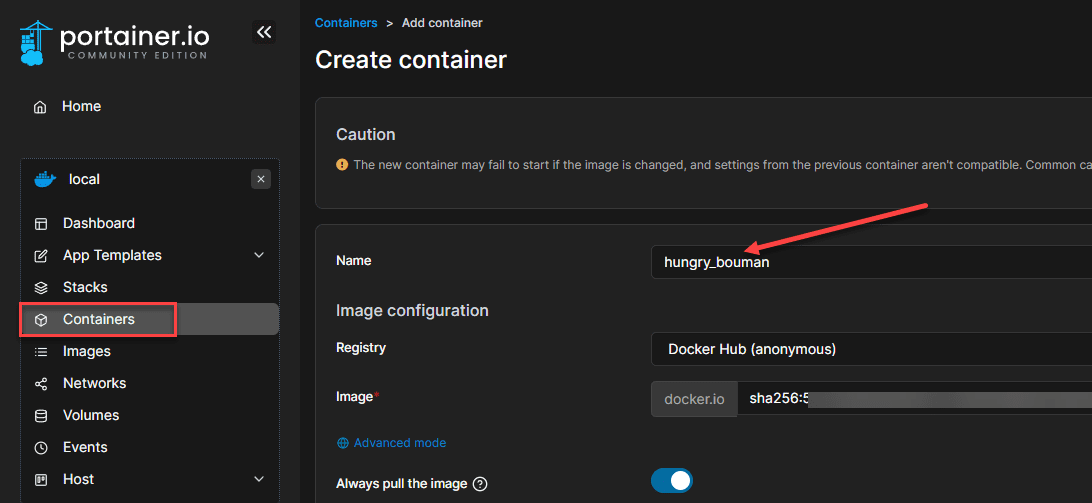Collapse the sidebar with double-chevron icon
Screen dimensions: 1092x503
click(264, 32)
